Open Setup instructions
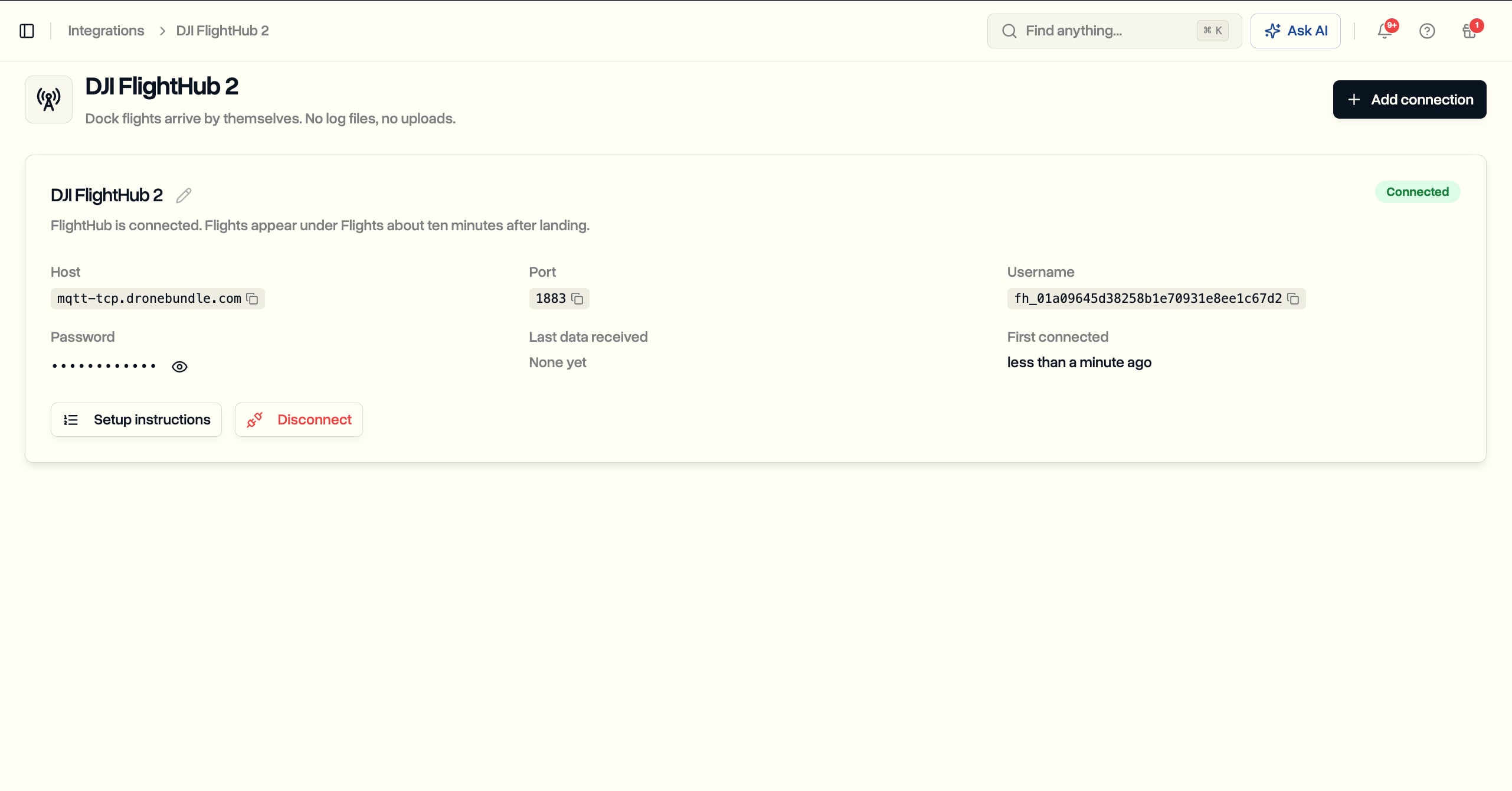This screenshot has width=1512, height=791. pyautogui.click(x=136, y=420)
